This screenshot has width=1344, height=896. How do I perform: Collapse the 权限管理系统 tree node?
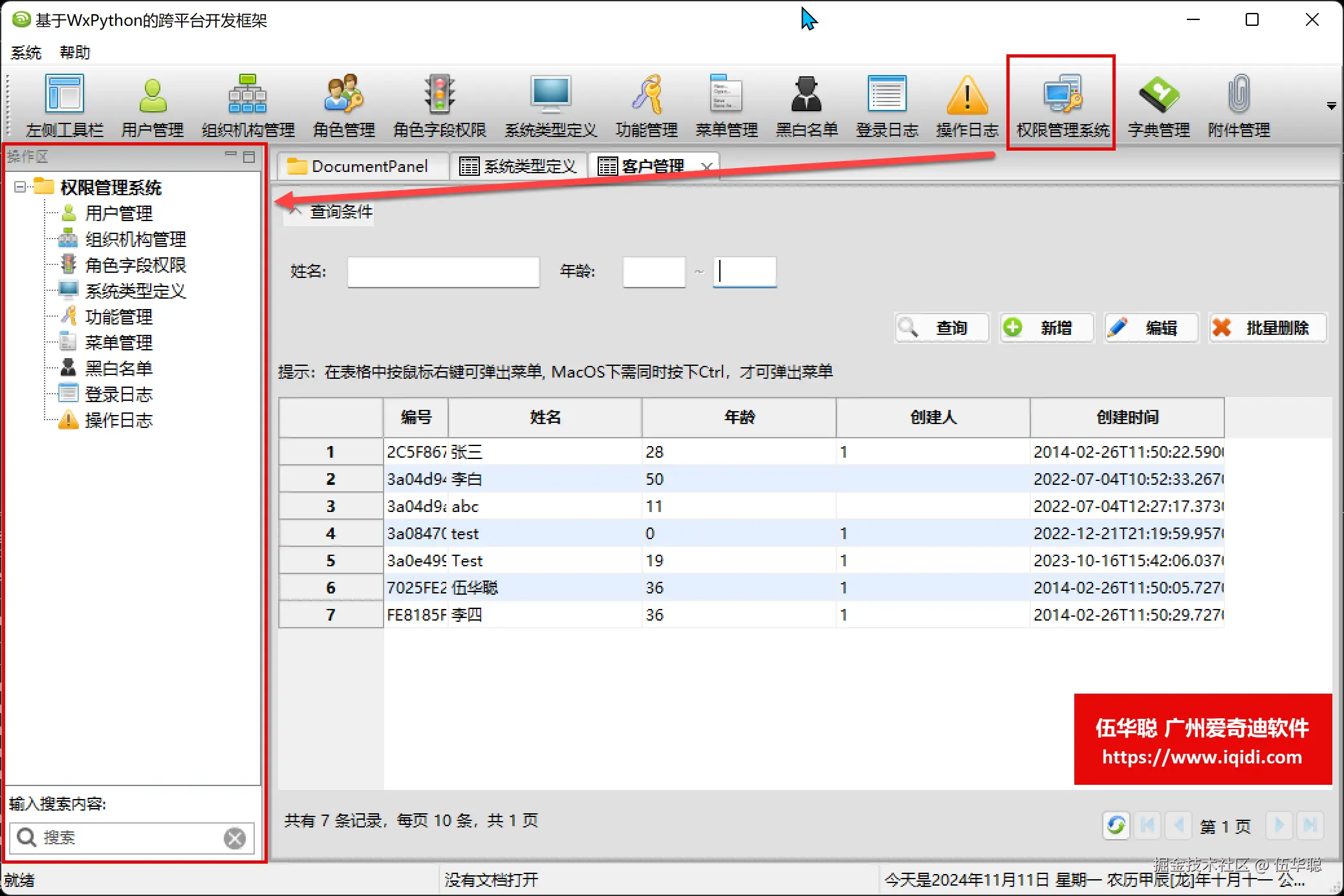[20, 187]
